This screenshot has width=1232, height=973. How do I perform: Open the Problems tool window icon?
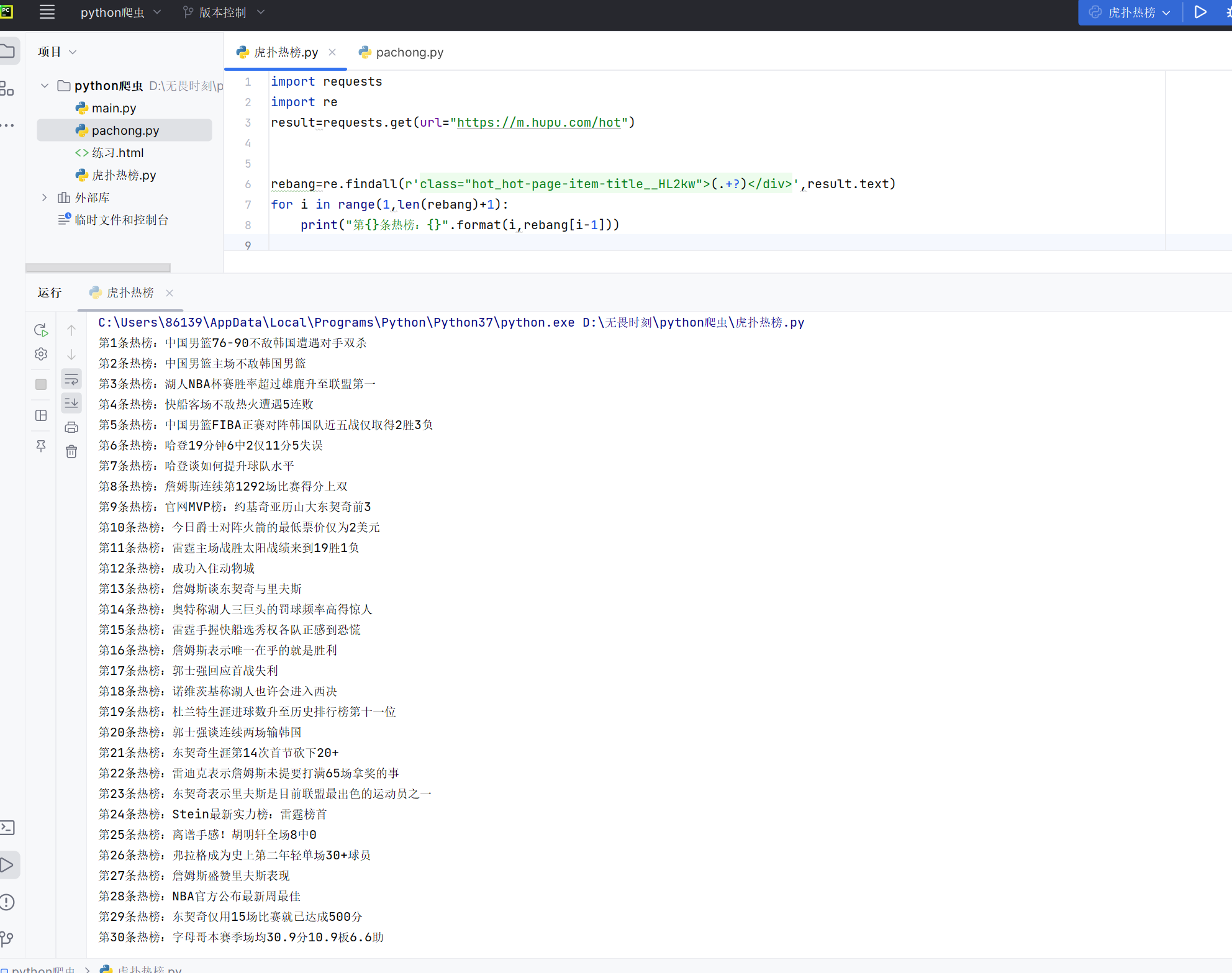pos(7,902)
